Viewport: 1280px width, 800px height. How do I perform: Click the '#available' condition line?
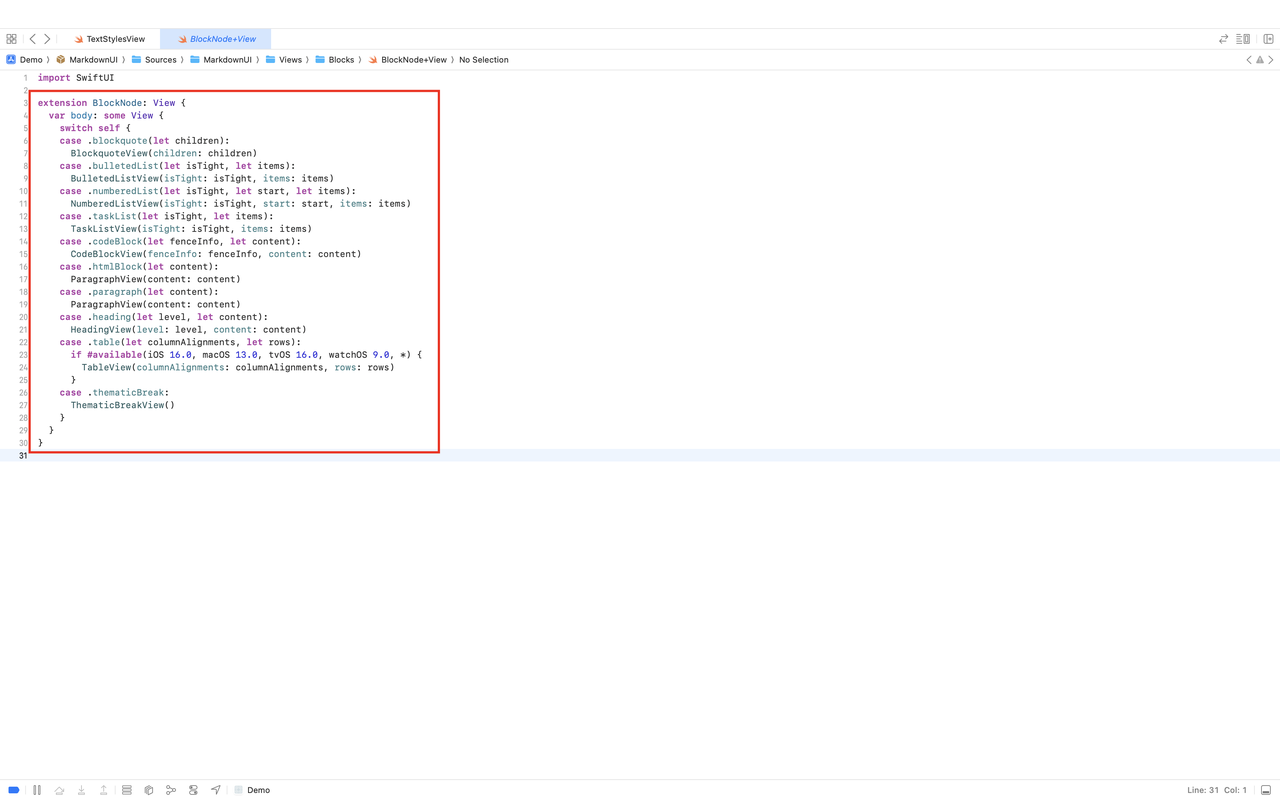tap(246, 355)
